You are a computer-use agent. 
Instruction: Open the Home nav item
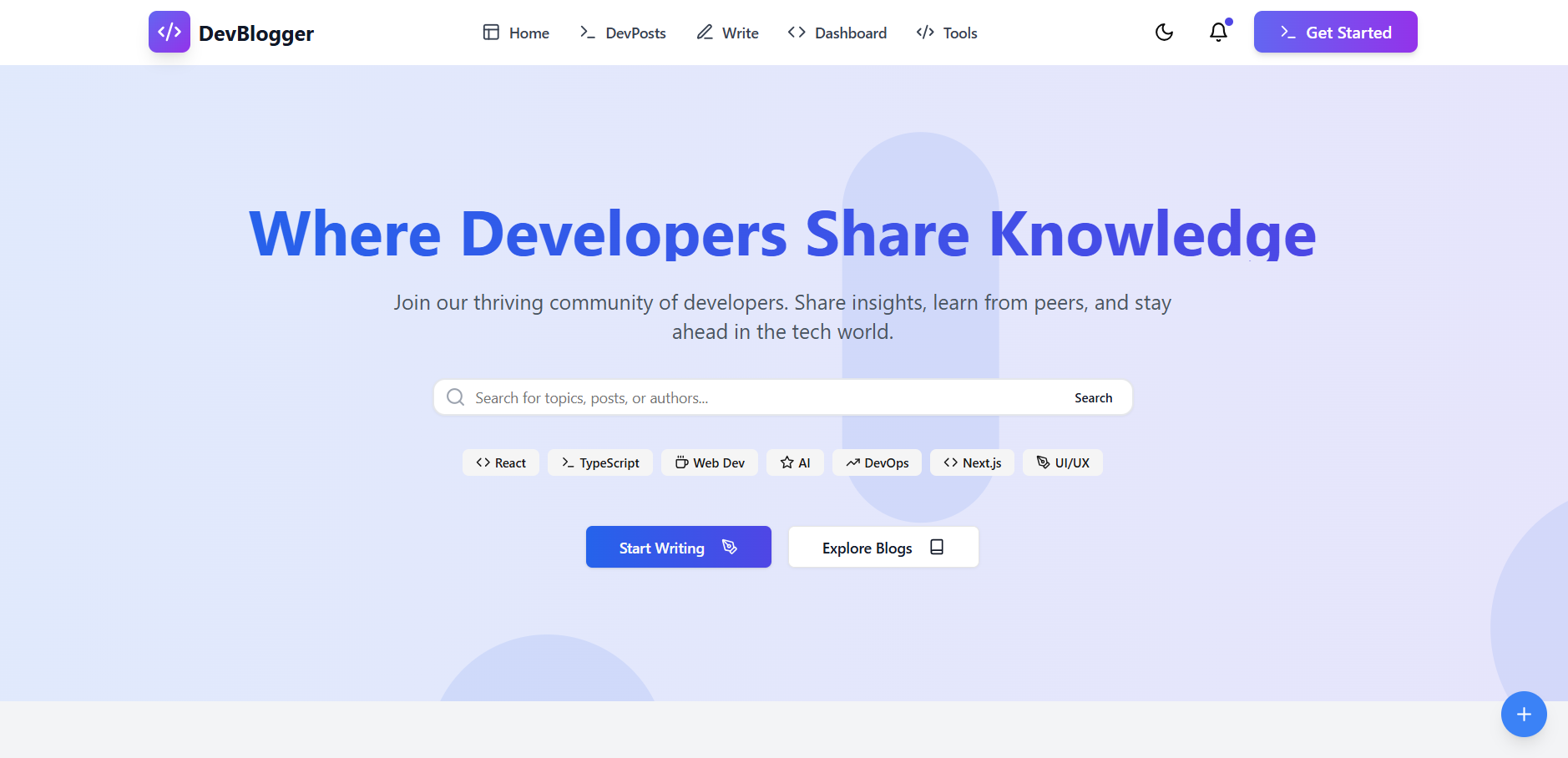(x=516, y=33)
